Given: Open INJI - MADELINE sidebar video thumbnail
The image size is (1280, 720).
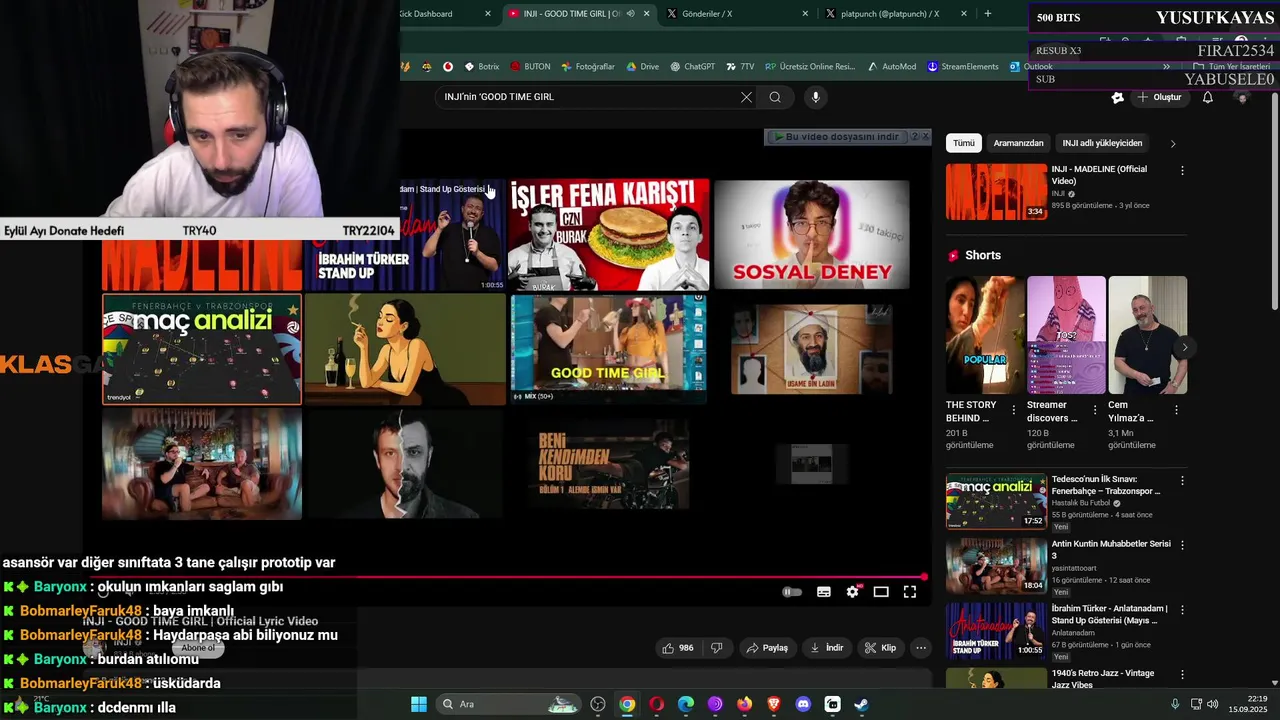Looking at the screenshot, I should pos(996,192).
